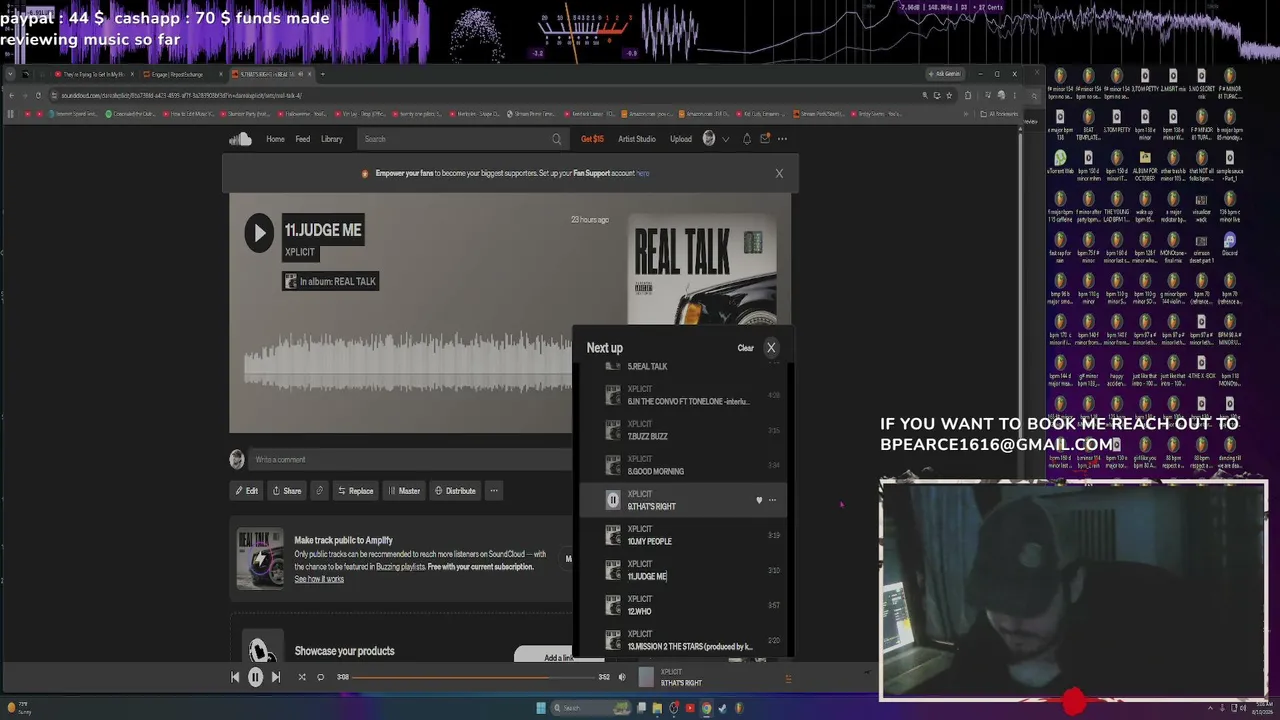Click the Master button
Viewport: 1280px width, 720px height.
(x=404, y=491)
